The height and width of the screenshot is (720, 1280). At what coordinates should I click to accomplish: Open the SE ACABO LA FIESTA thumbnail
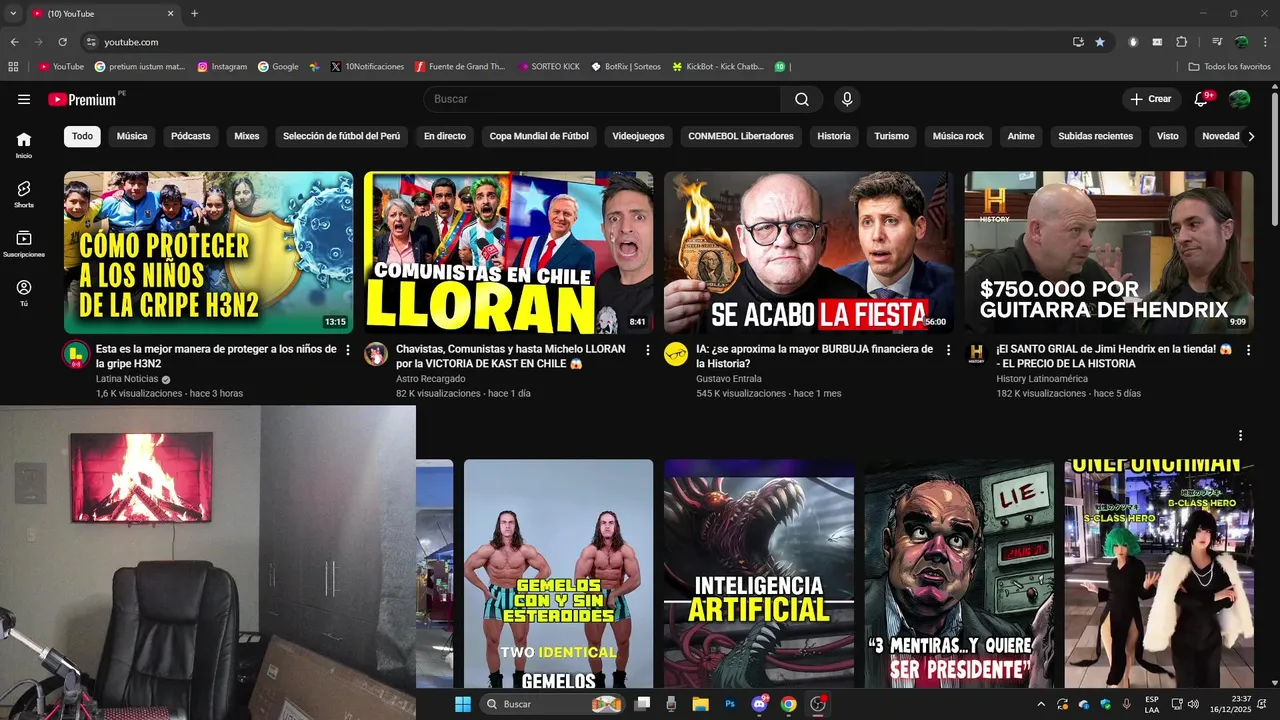tap(808, 252)
